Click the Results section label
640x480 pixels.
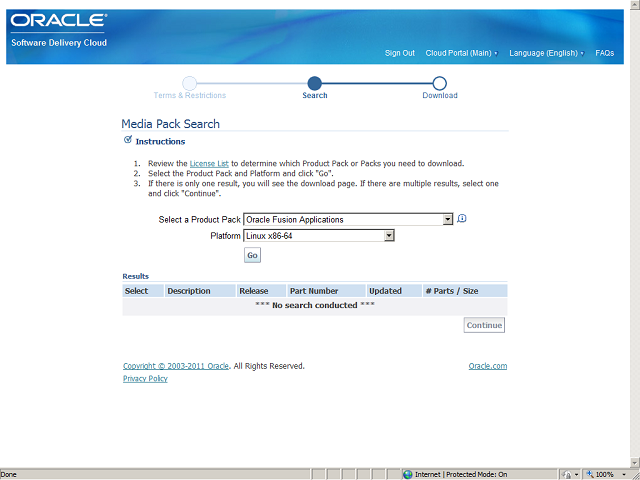(x=136, y=276)
